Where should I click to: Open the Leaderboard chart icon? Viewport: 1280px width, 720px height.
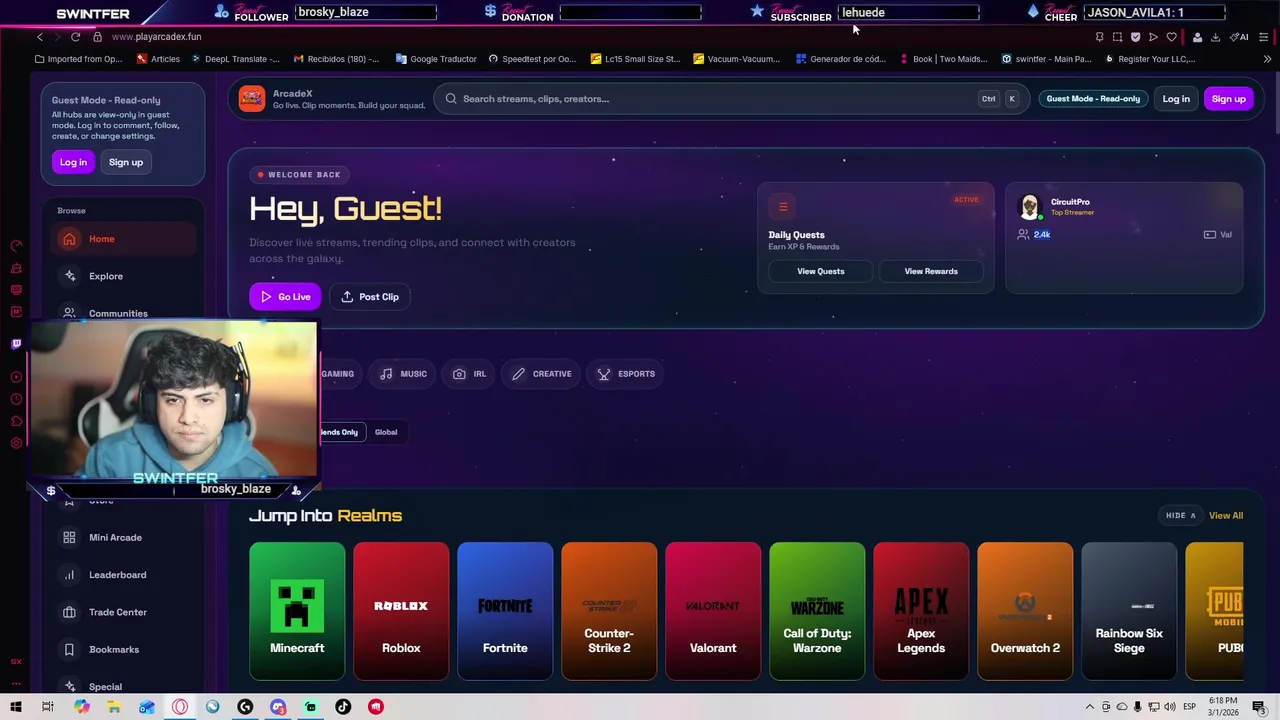pyautogui.click(x=69, y=575)
